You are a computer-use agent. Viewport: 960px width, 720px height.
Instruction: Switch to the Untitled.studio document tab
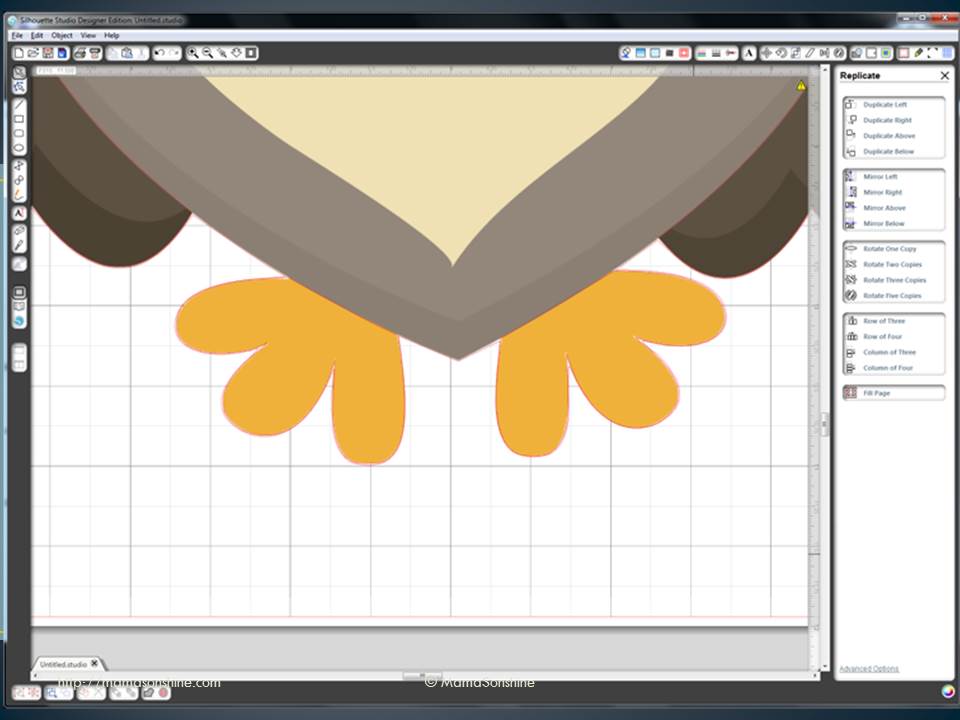point(63,663)
